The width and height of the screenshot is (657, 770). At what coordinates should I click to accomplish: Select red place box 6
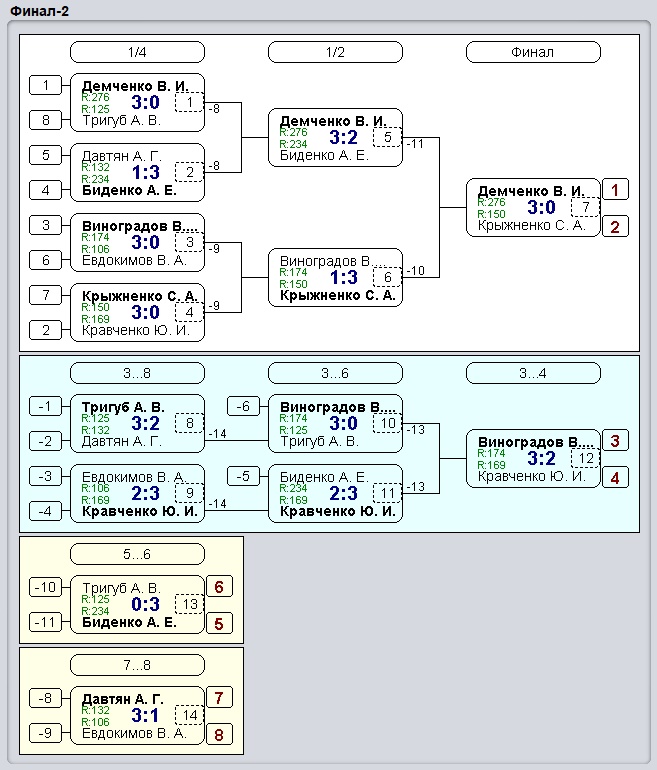(x=219, y=586)
